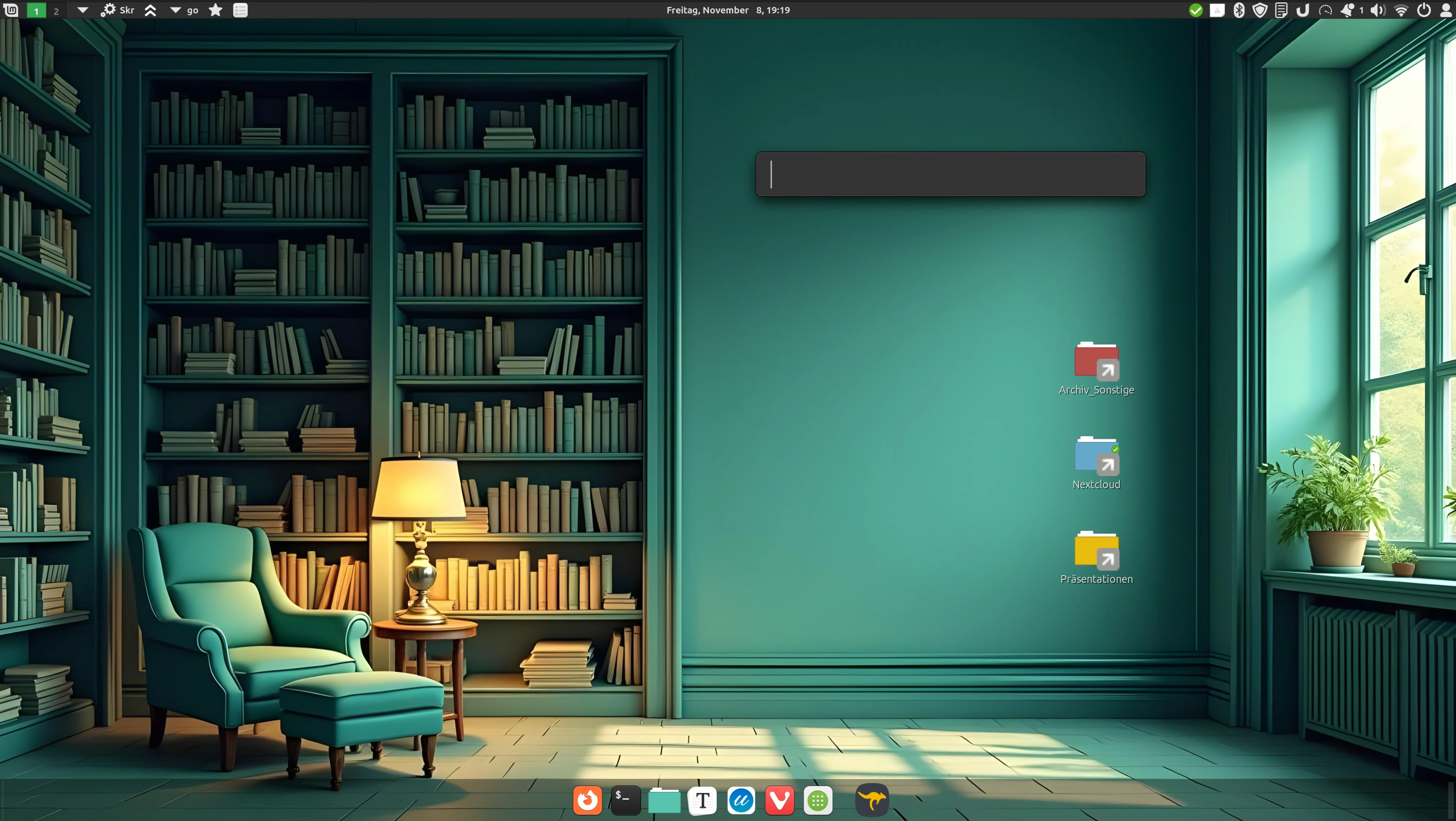Viewport: 1456px width, 821px height.
Task: Open the star favorites applet
Action: (x=215, y=9)
